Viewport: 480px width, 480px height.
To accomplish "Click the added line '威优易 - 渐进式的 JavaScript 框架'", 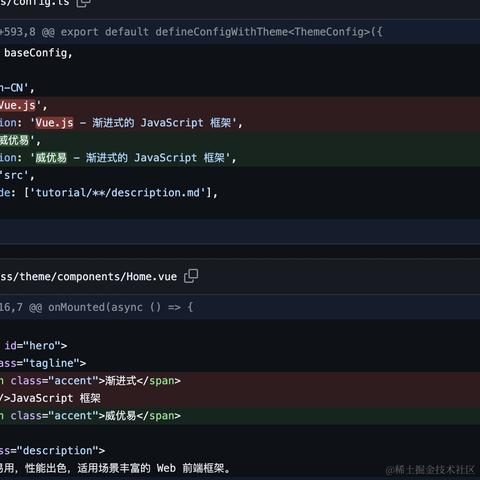I will pos(240,158).
